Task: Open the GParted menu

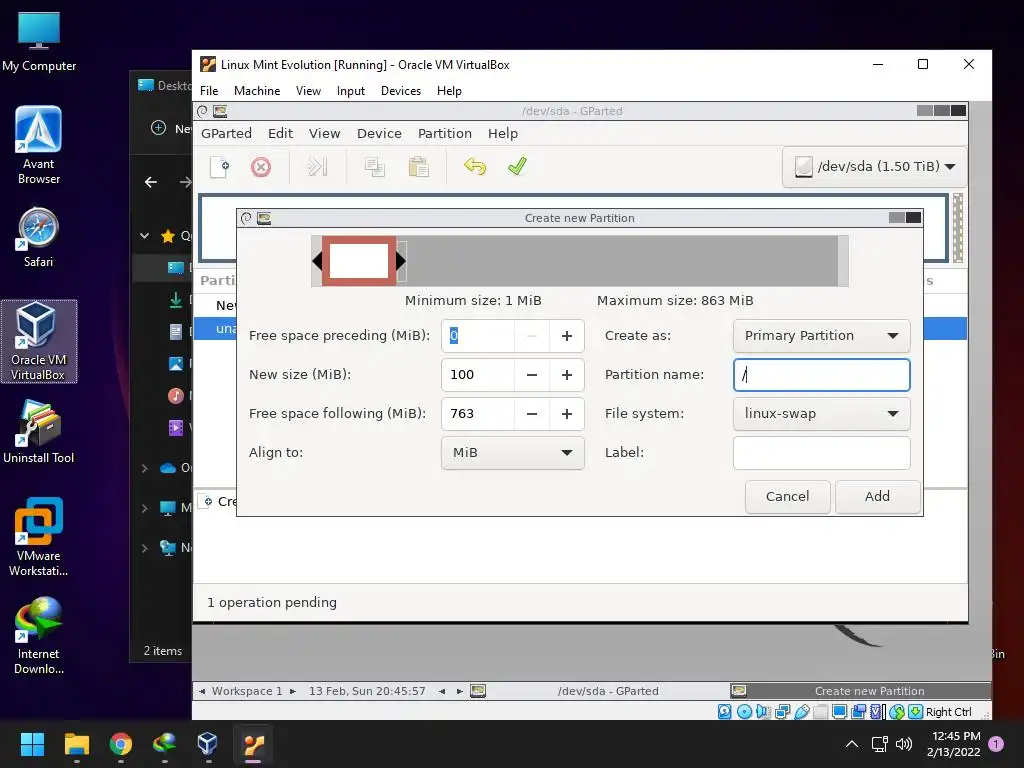Action: click(x=226, y=133)
